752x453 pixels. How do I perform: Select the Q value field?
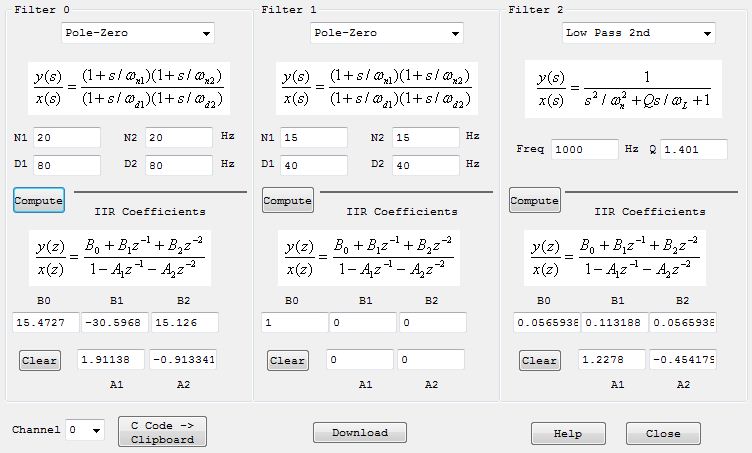tap(692, 149)
